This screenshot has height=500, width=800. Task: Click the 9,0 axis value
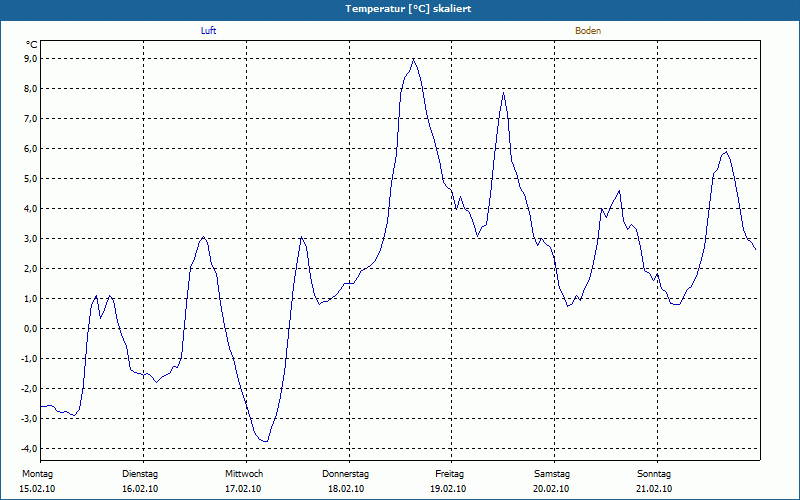click(x=31, y=59)
